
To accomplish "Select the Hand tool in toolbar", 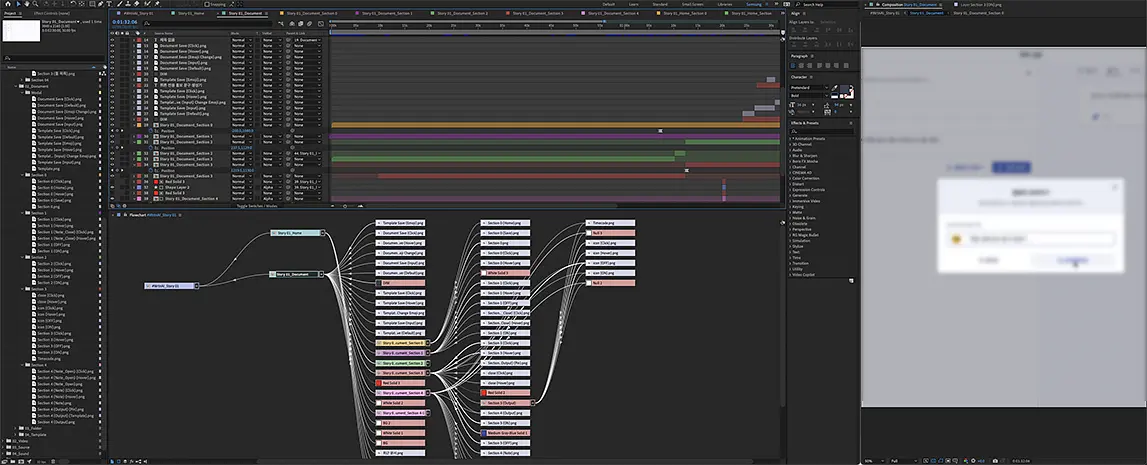I will tap(26, 4).
